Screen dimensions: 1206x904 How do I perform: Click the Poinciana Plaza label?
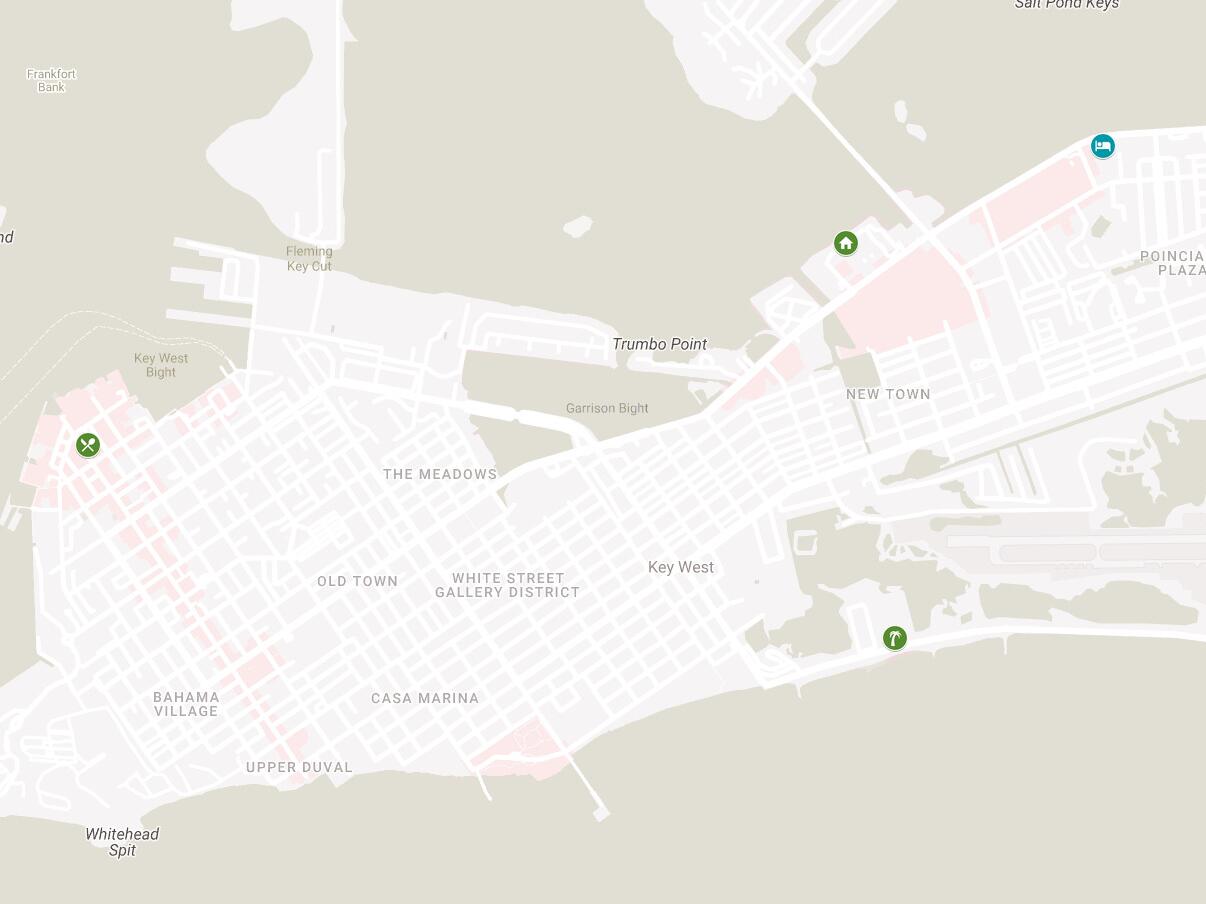[x=1173, y=263]
